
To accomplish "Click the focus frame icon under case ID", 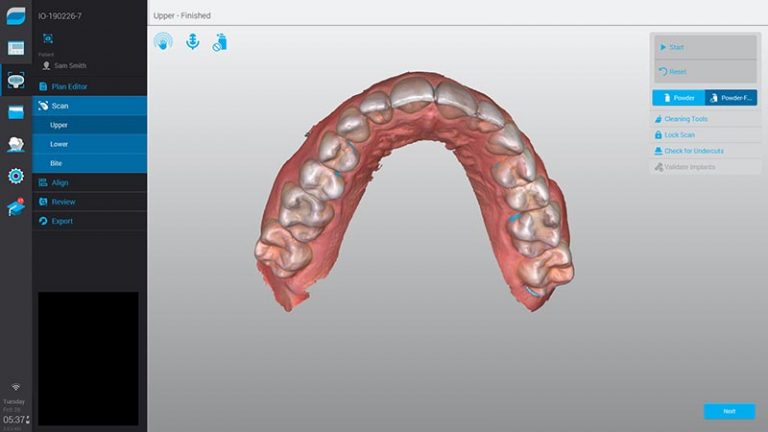I will click(x=48, y=39).
